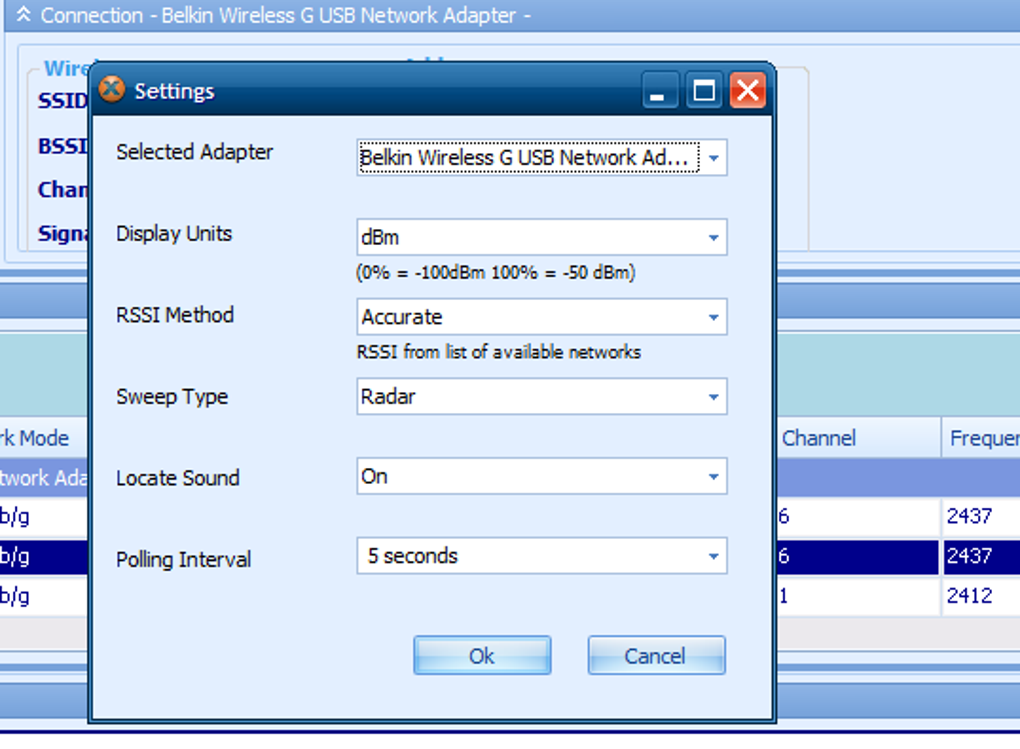Click the Connection panel title text
This screenshot has width=1020, height=749.
pyautogui.click(x=285, y=15)
